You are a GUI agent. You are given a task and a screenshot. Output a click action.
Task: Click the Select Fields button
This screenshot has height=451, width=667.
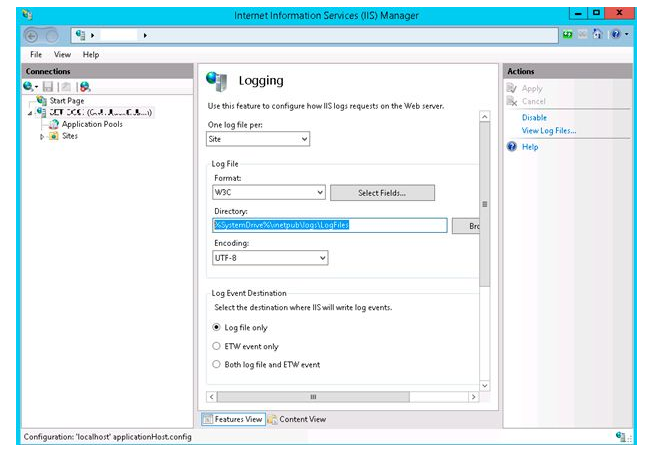tap(382, 193)
